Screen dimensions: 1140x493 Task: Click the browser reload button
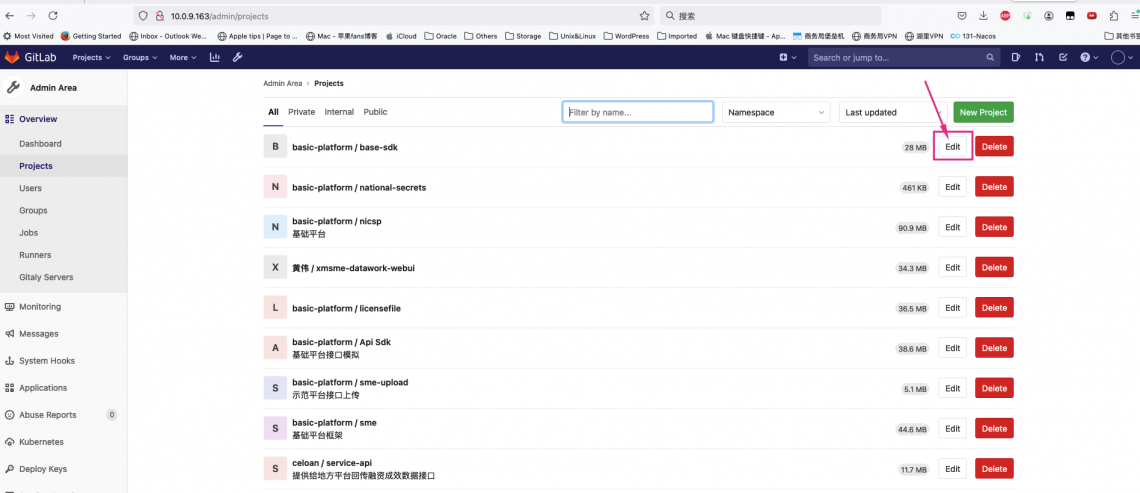(x=52, y=16)
